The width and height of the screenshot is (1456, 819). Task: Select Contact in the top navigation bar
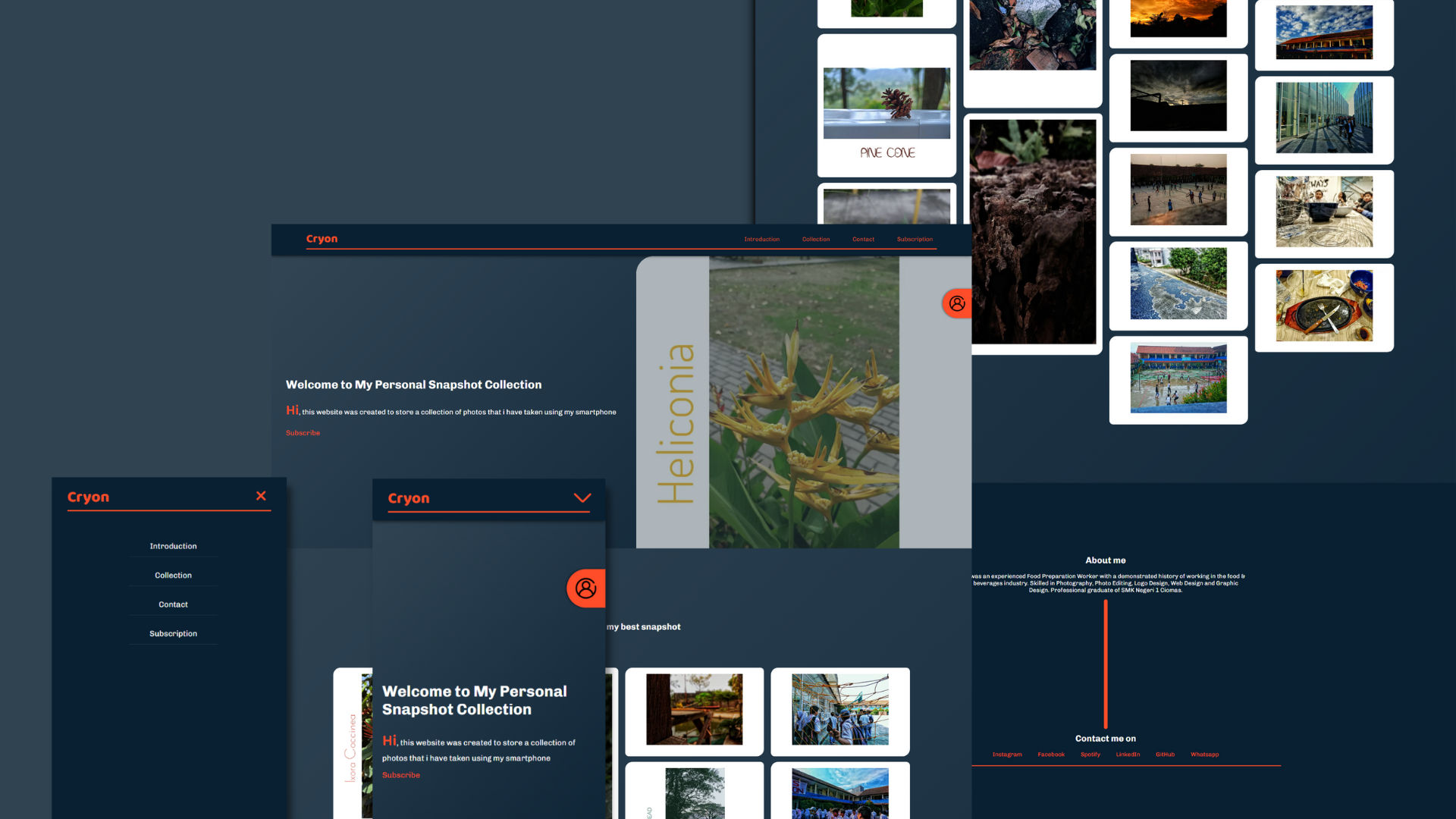[863, 239]
